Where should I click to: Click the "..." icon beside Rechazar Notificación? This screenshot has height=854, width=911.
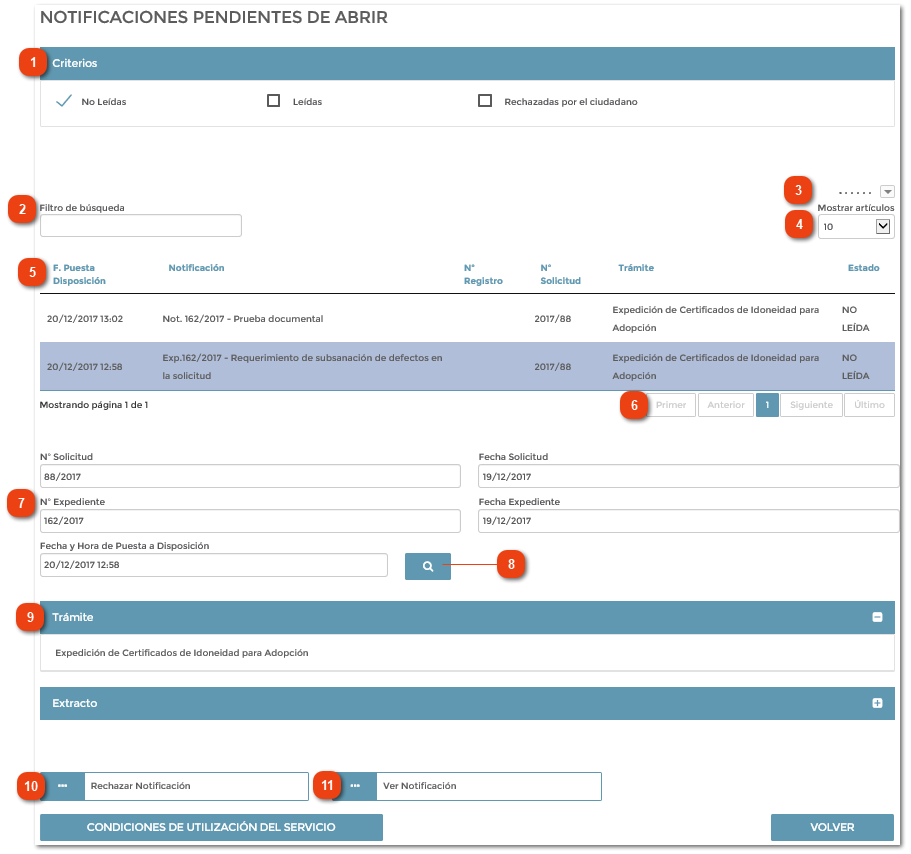tap(61, 786)
